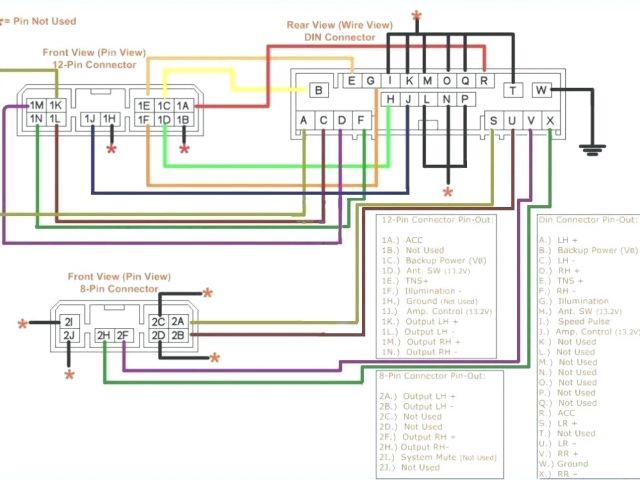The height and width of the screenshot is (480, 640).
Task: Click the "Din Connector Pin-Out" heading
Action: click(587, 219)
